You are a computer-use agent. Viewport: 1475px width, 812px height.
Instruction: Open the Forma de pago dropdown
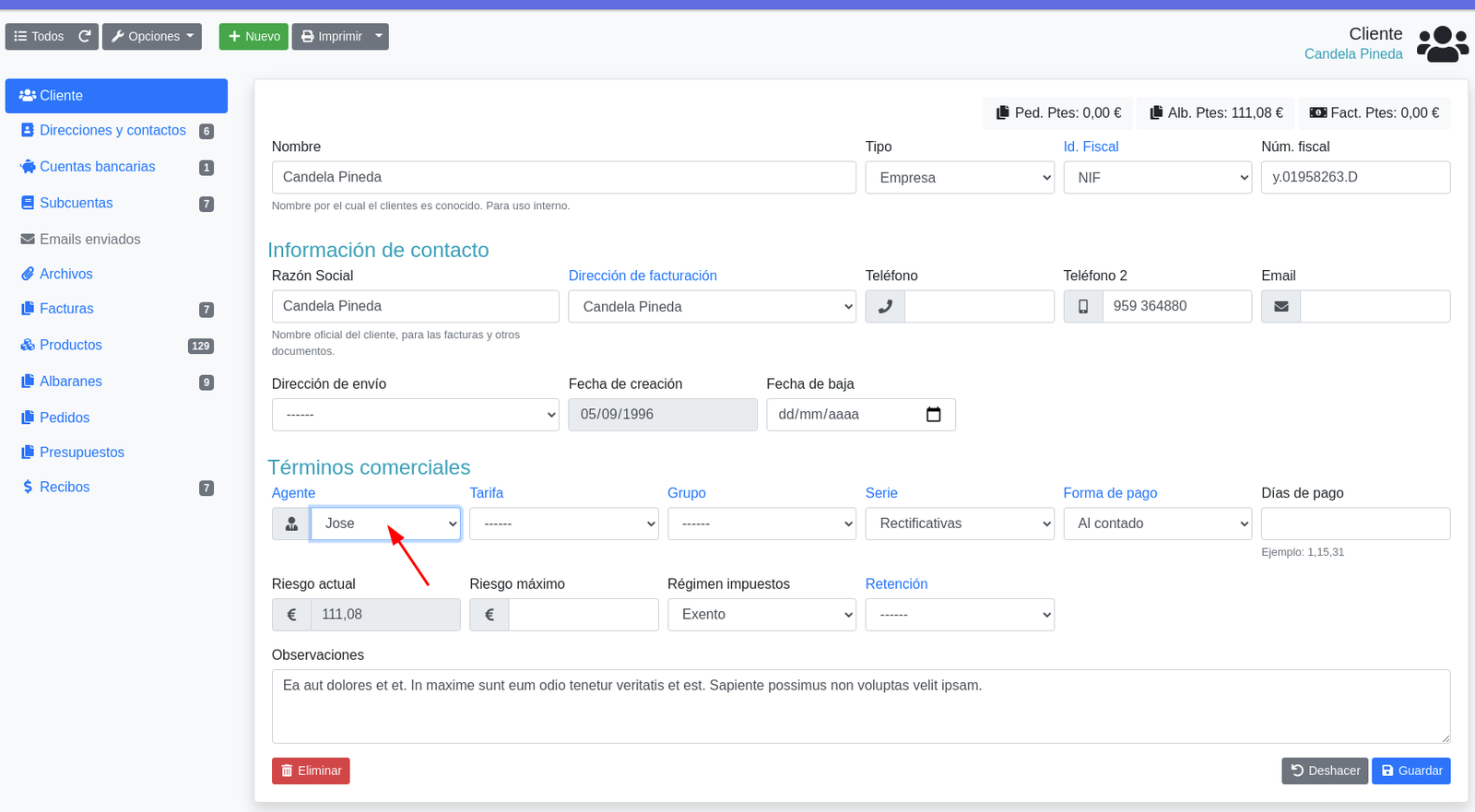[1158, 524]
